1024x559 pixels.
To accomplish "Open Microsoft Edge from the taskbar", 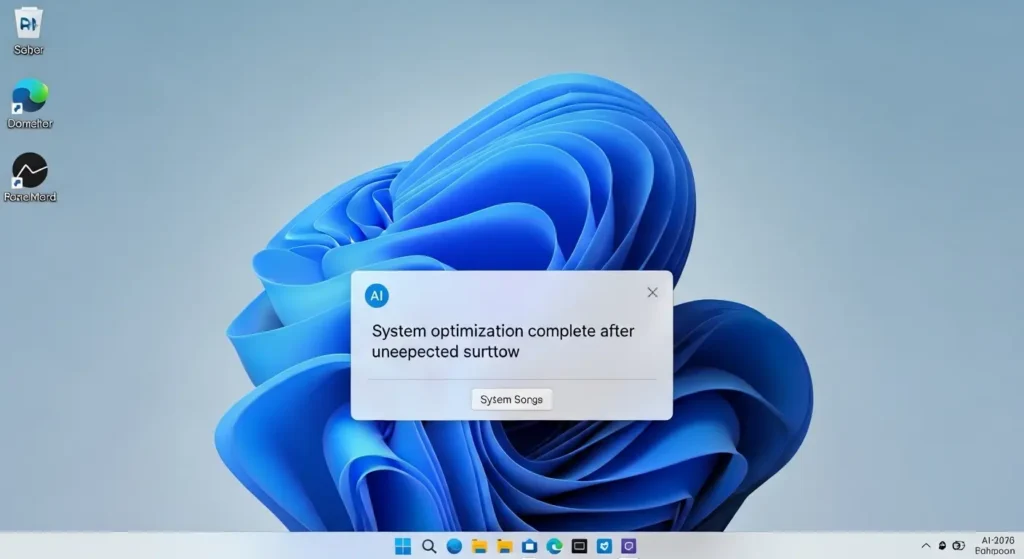I will click(554, 546).
